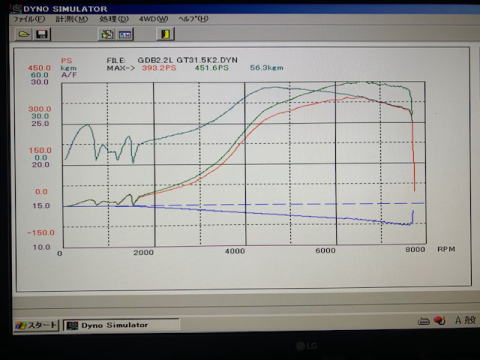This screenshot has width=480, height=360.
Task: Toggle the IME input mode 'A' indicator
Action: (x=458, y=320)
